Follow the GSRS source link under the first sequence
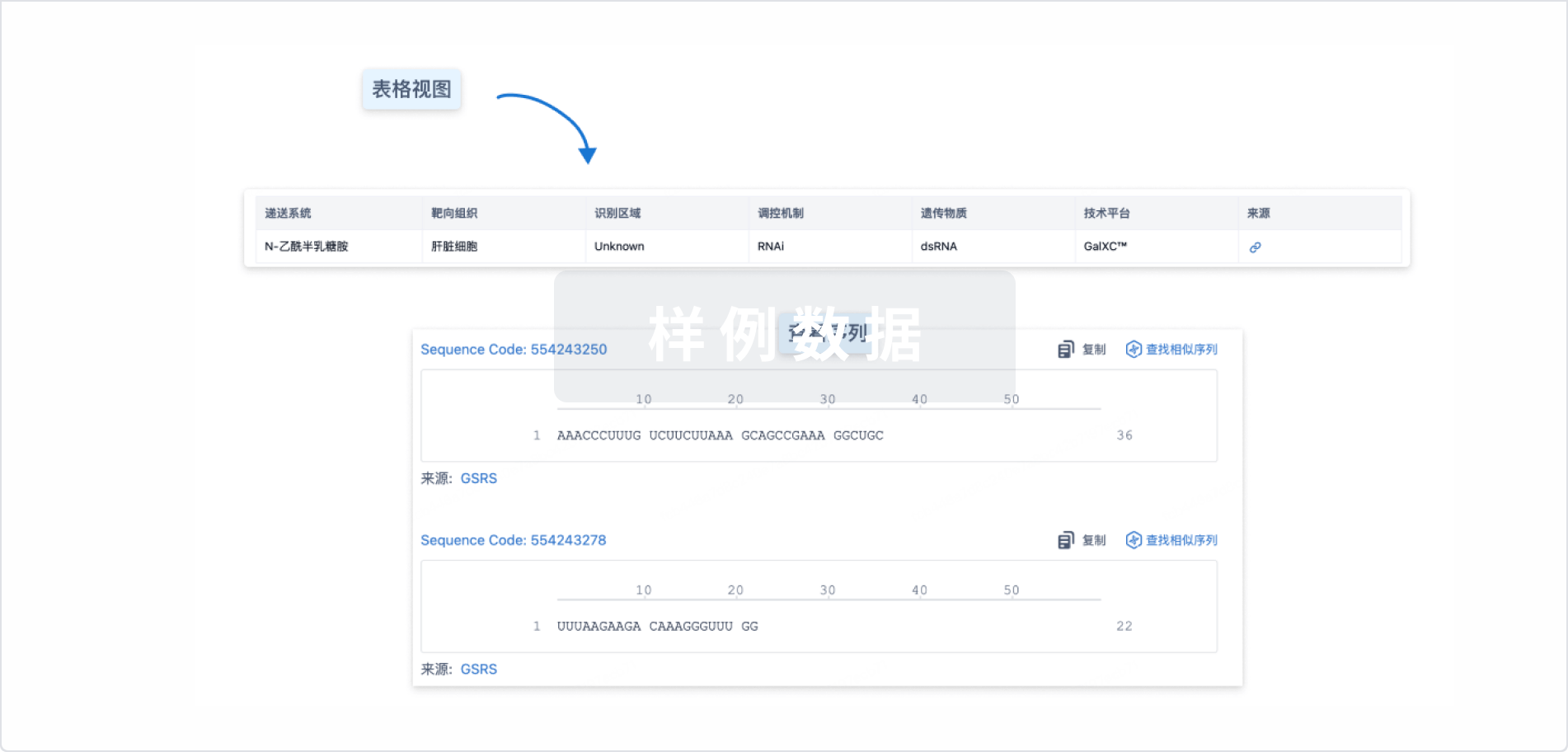Viewport: 1568px width, 752px height. [x=478, y=478]
